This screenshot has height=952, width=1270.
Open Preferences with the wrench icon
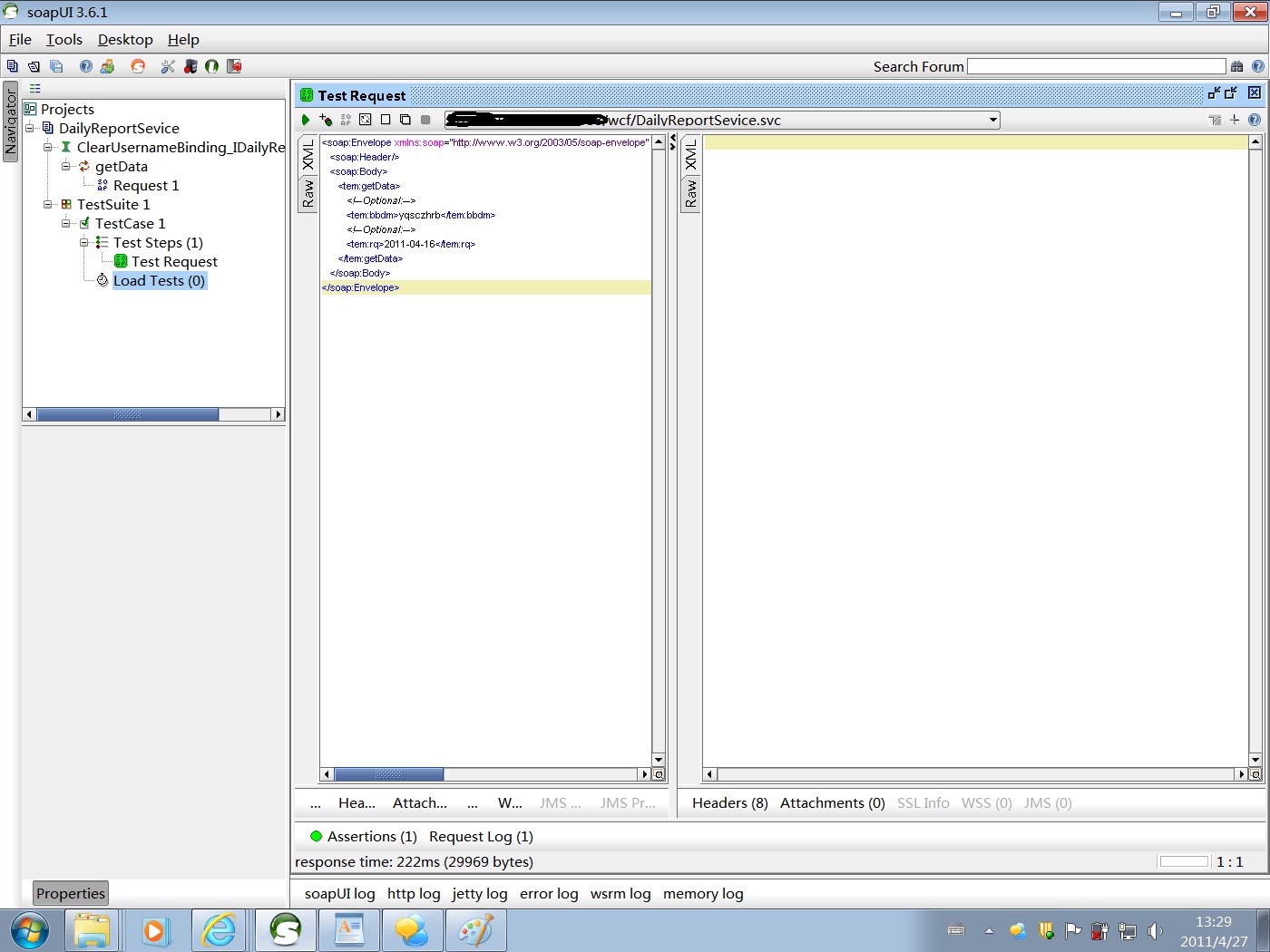(168, 66)
